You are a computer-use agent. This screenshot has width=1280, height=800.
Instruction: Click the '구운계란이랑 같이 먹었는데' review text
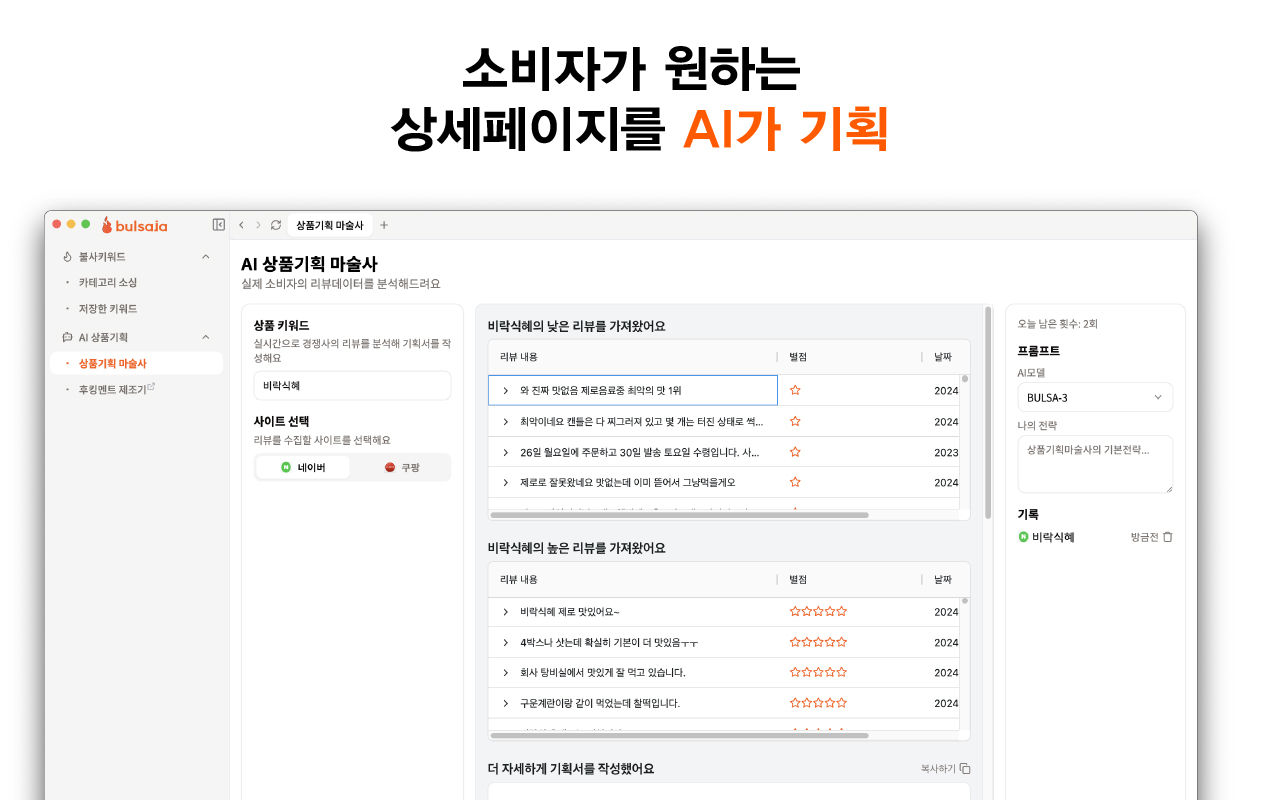tap(600, 703)
